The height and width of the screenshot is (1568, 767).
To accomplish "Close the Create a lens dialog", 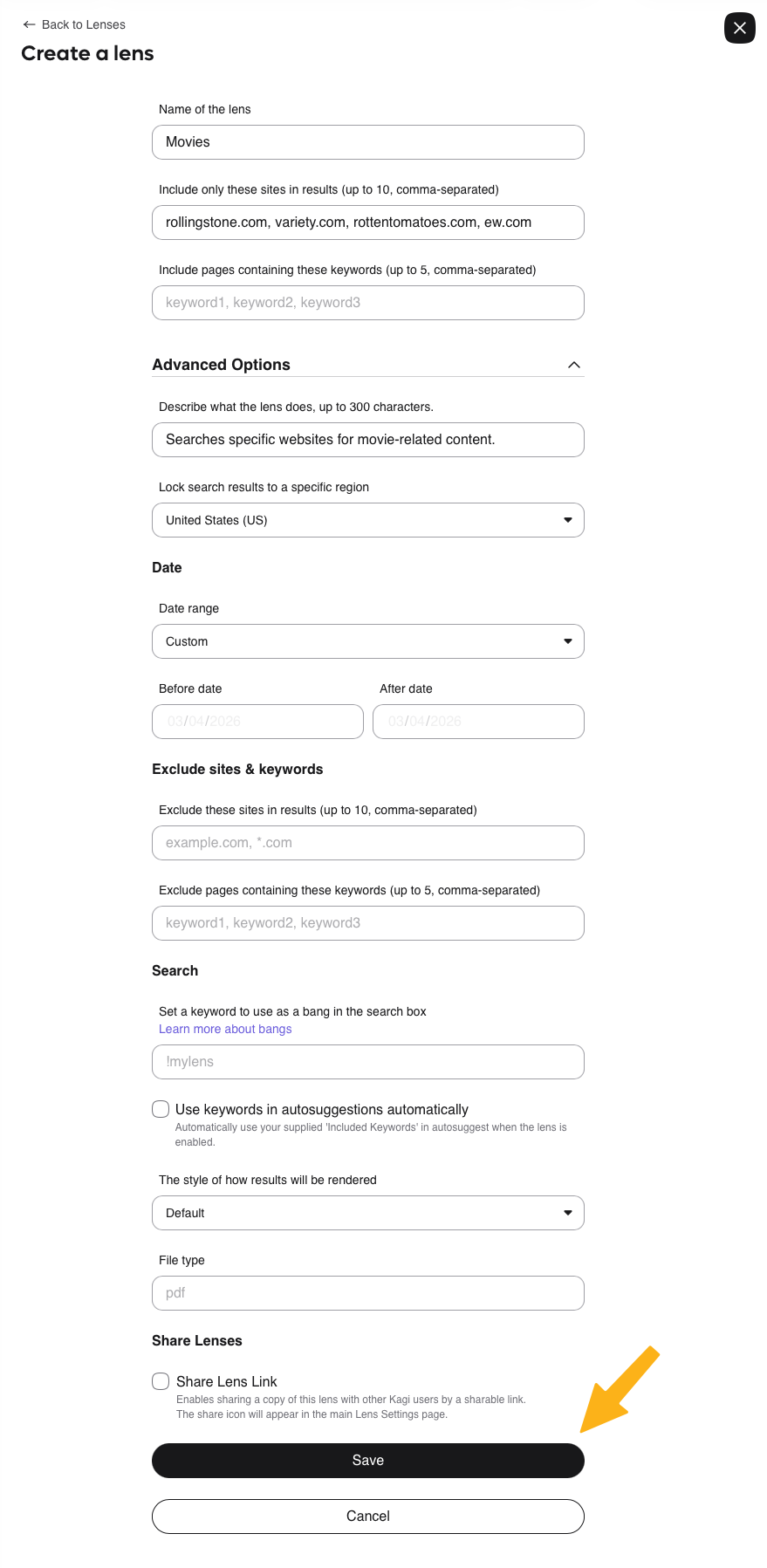I will [739, 28].
